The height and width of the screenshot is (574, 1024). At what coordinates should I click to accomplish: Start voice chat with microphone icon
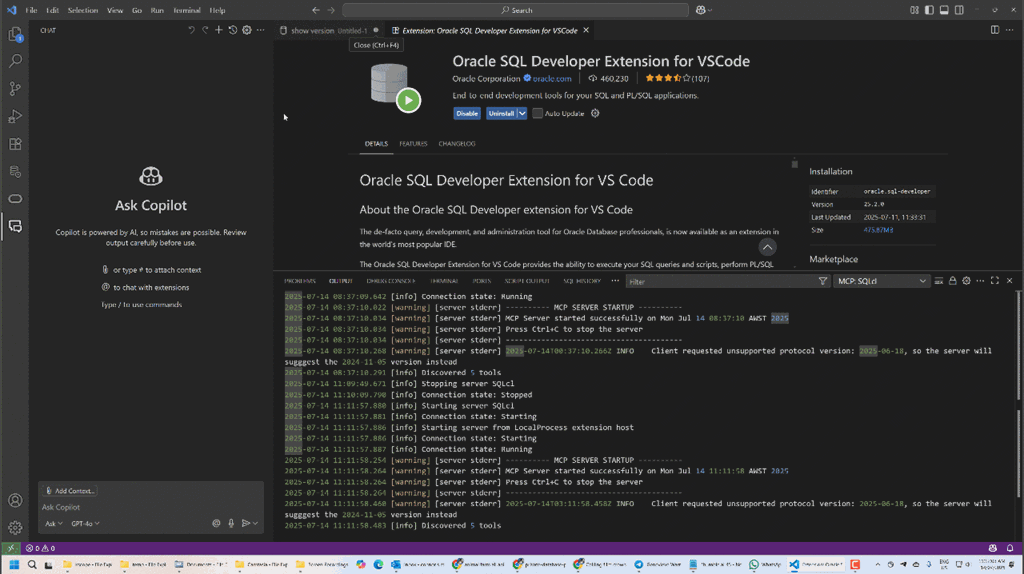coord(231,523)
